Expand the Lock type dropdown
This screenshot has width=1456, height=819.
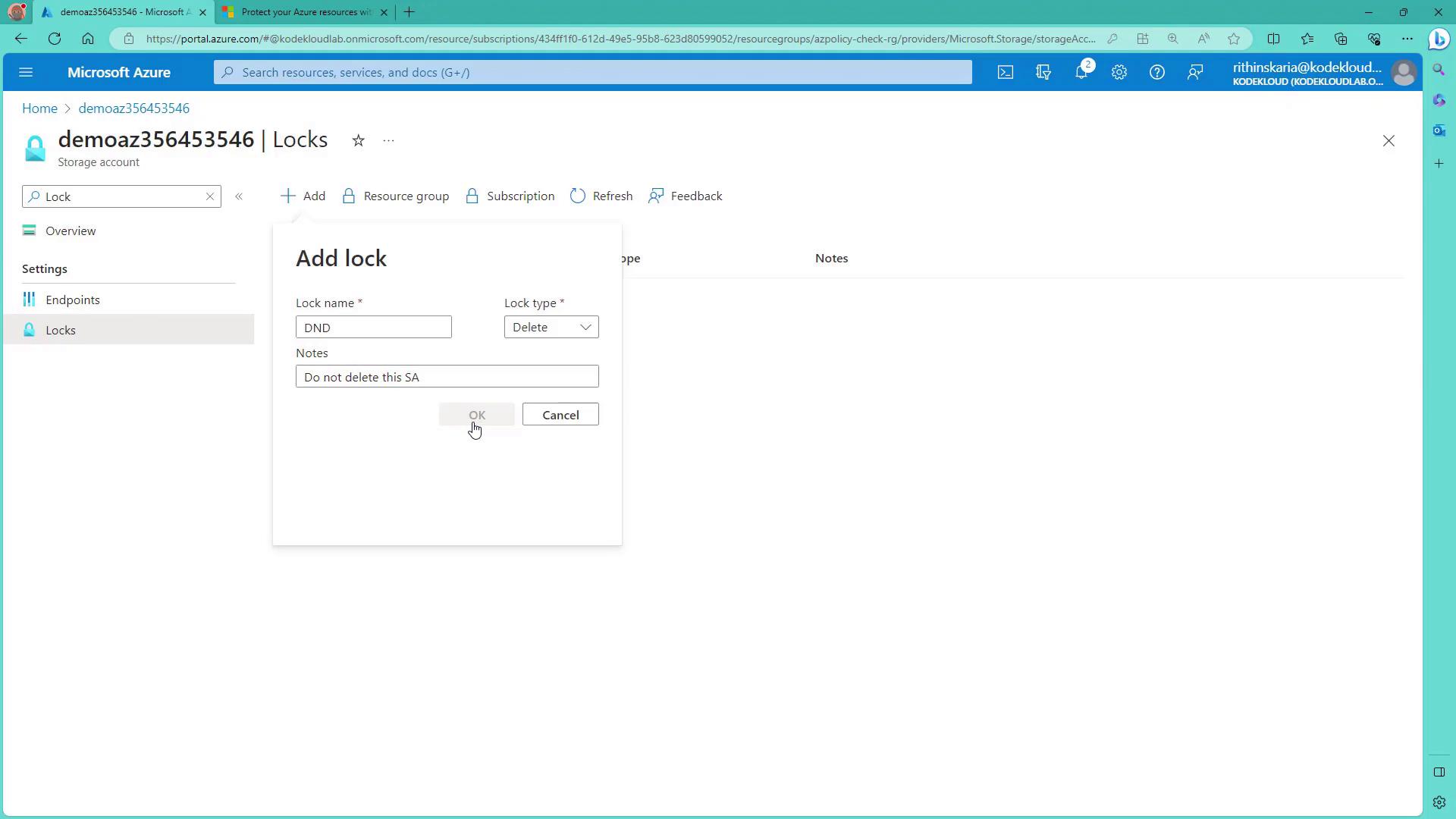(x=551, y=327)
